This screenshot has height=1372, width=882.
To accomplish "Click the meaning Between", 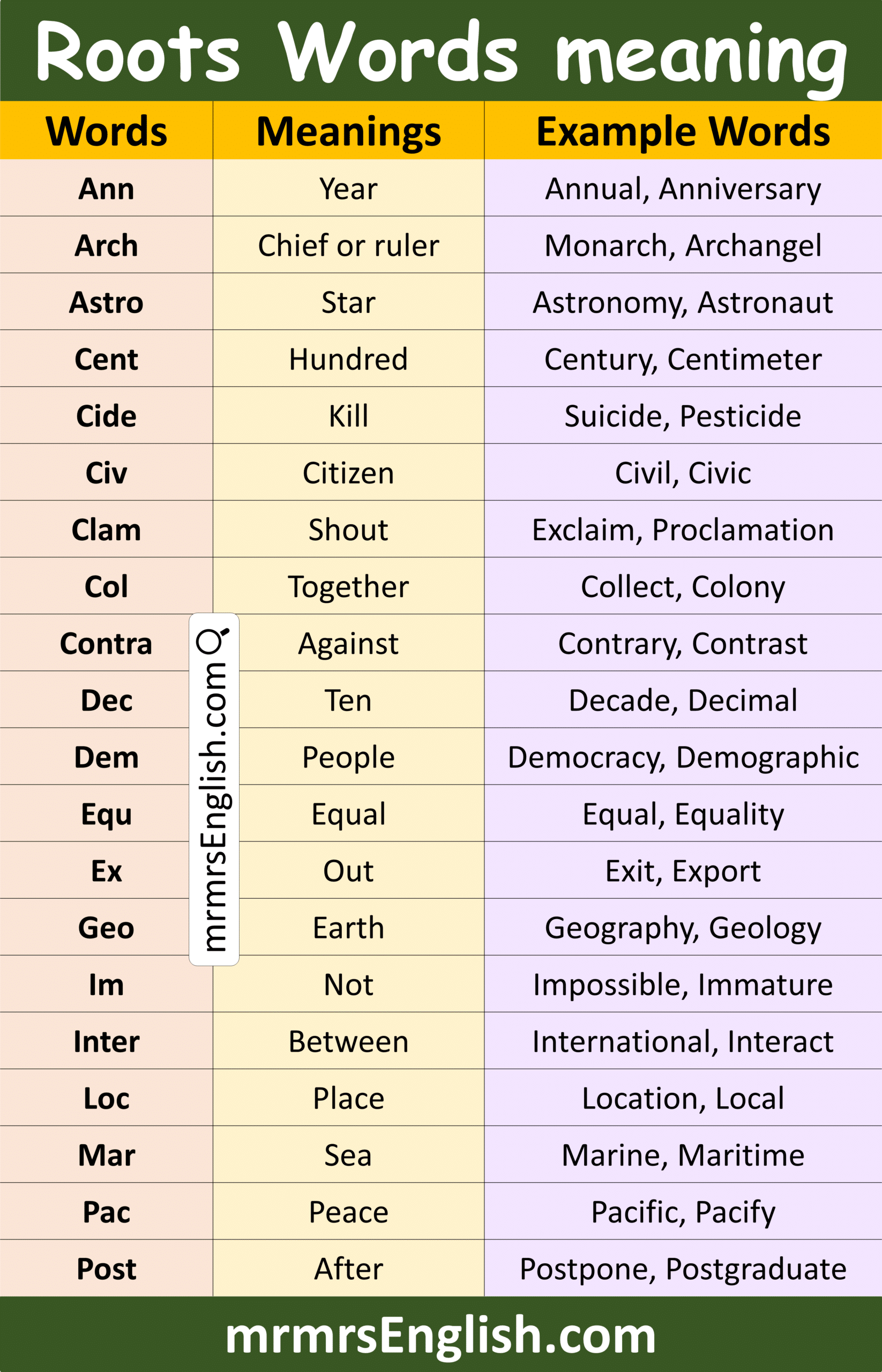I will (x=348, y=1041).
